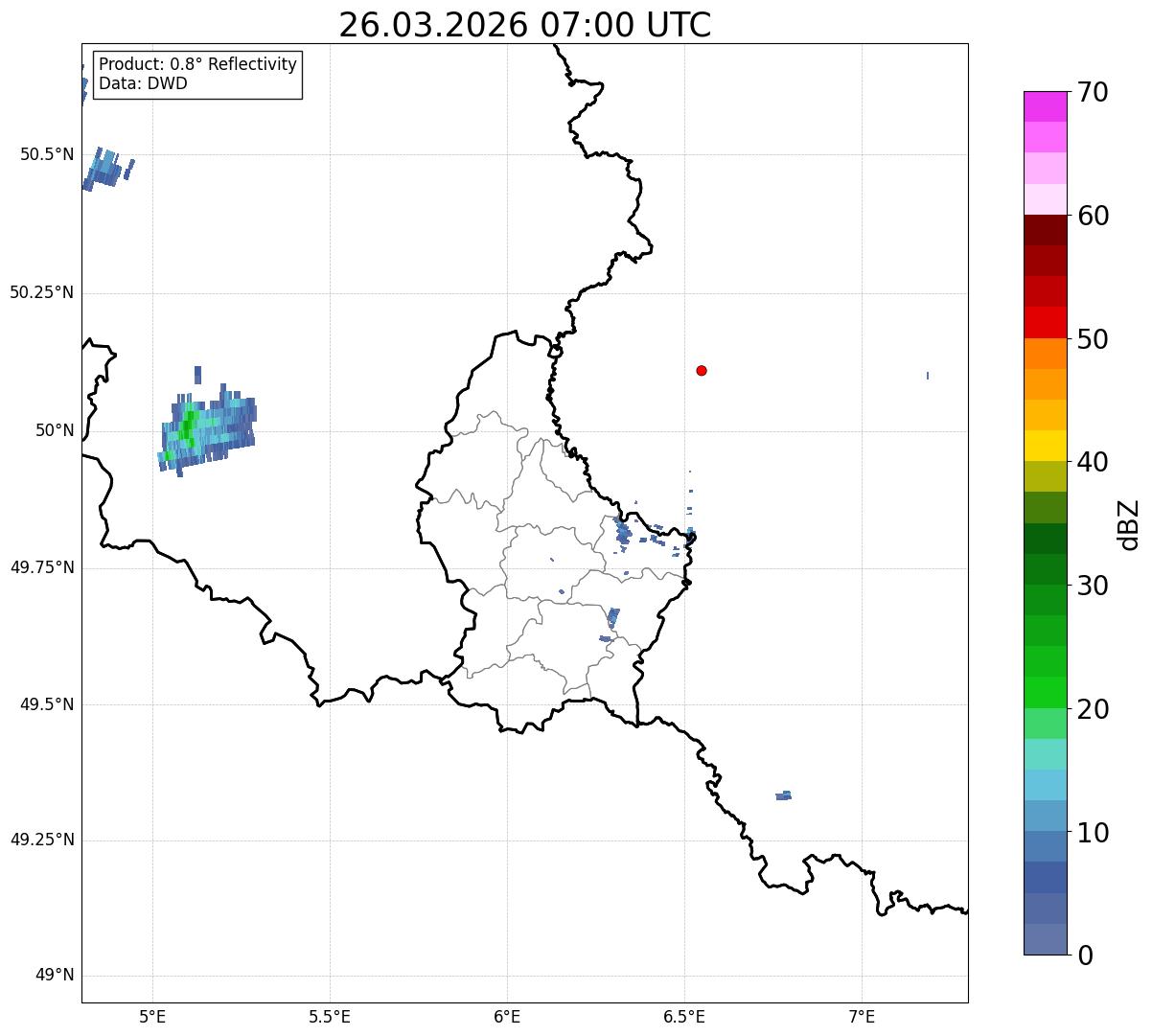Click the radar echo near the 50.5°N label
Viewport: 1152px width, 1036px height.
coord(108,170)
